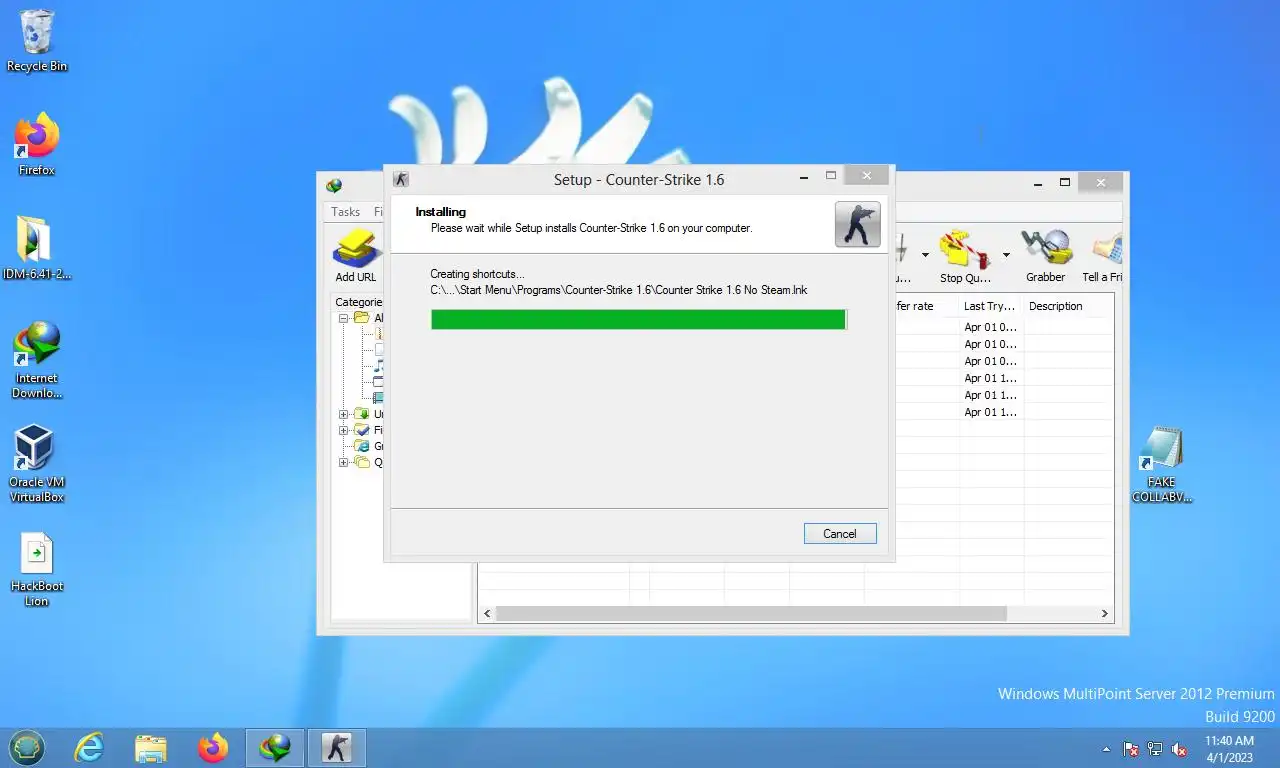Expand the Finished tree node
The width and height of the screenshot is (1280, 768).
pyautogui.click(x=344, y=430)
